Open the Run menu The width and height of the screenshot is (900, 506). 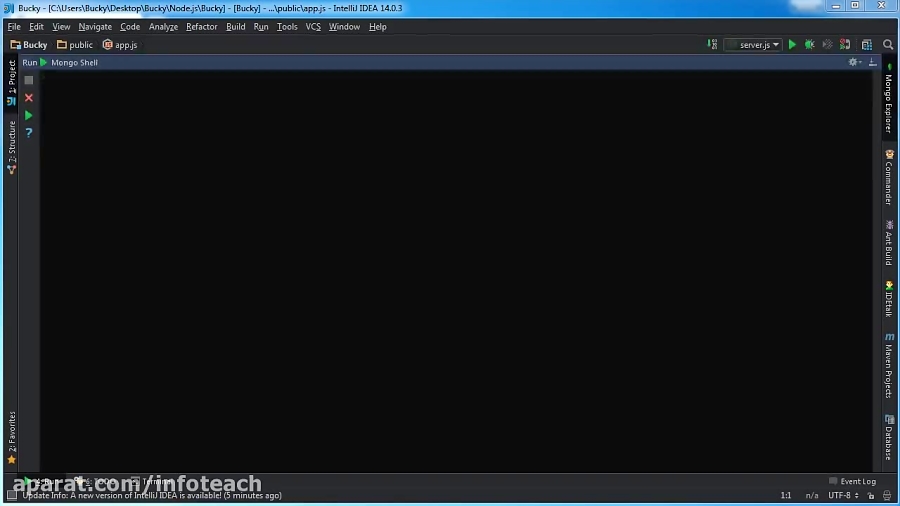[x=261, y=27]
